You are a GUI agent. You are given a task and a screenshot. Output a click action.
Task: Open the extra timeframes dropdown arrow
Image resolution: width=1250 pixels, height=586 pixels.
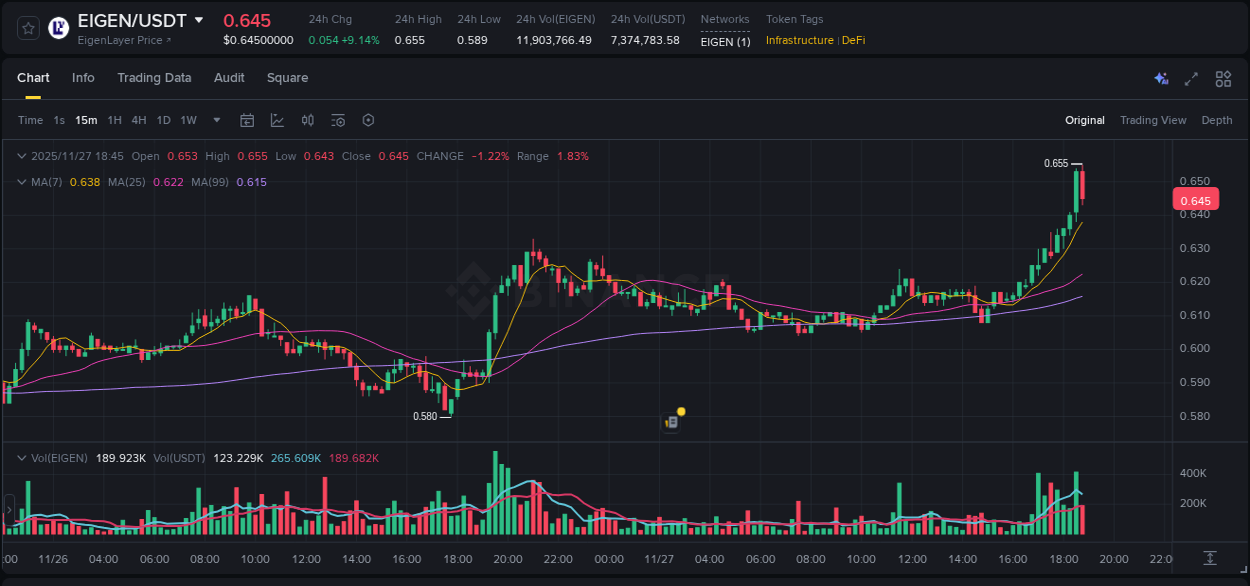click(215, 120)
